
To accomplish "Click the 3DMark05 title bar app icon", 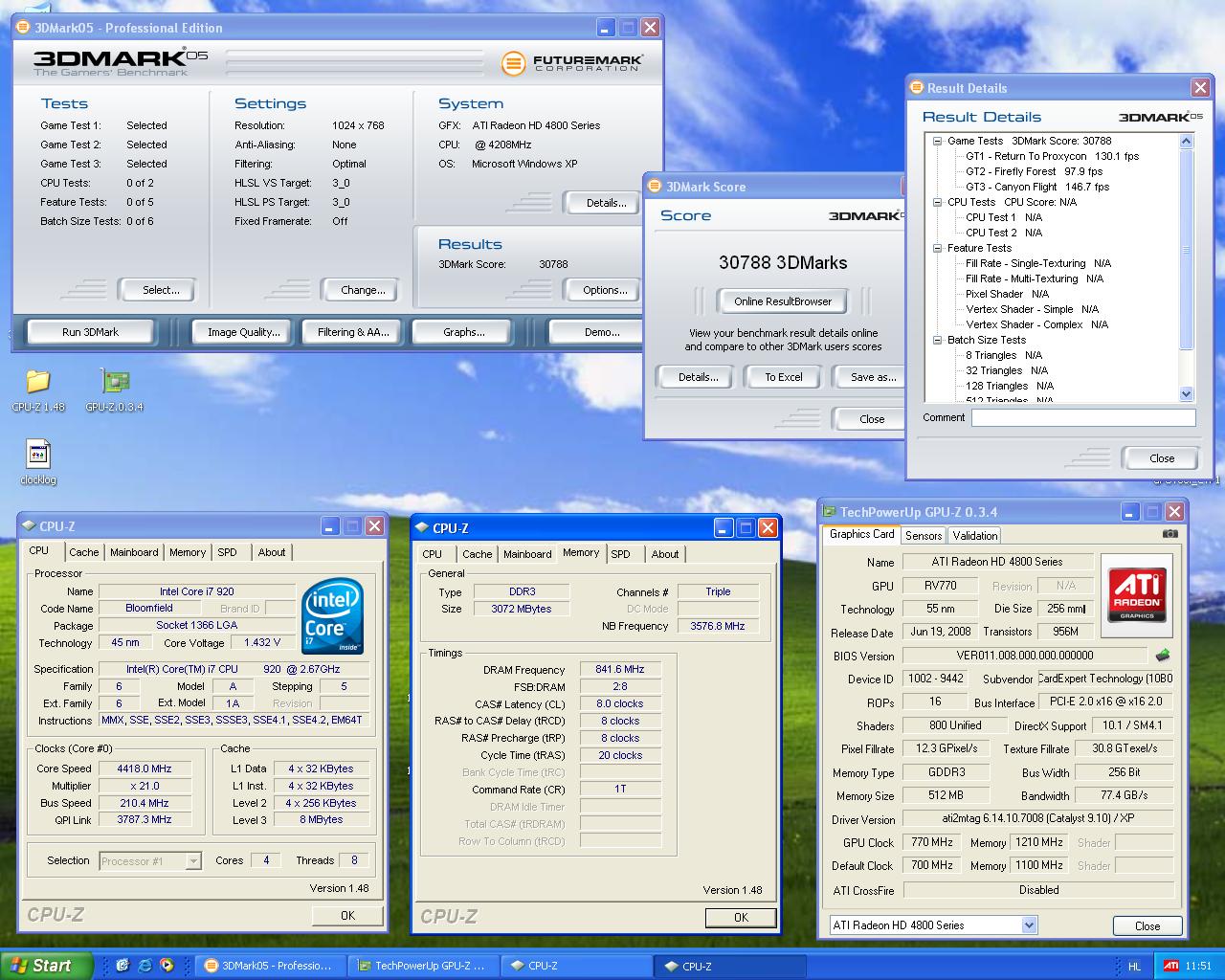I will point(23,28).
